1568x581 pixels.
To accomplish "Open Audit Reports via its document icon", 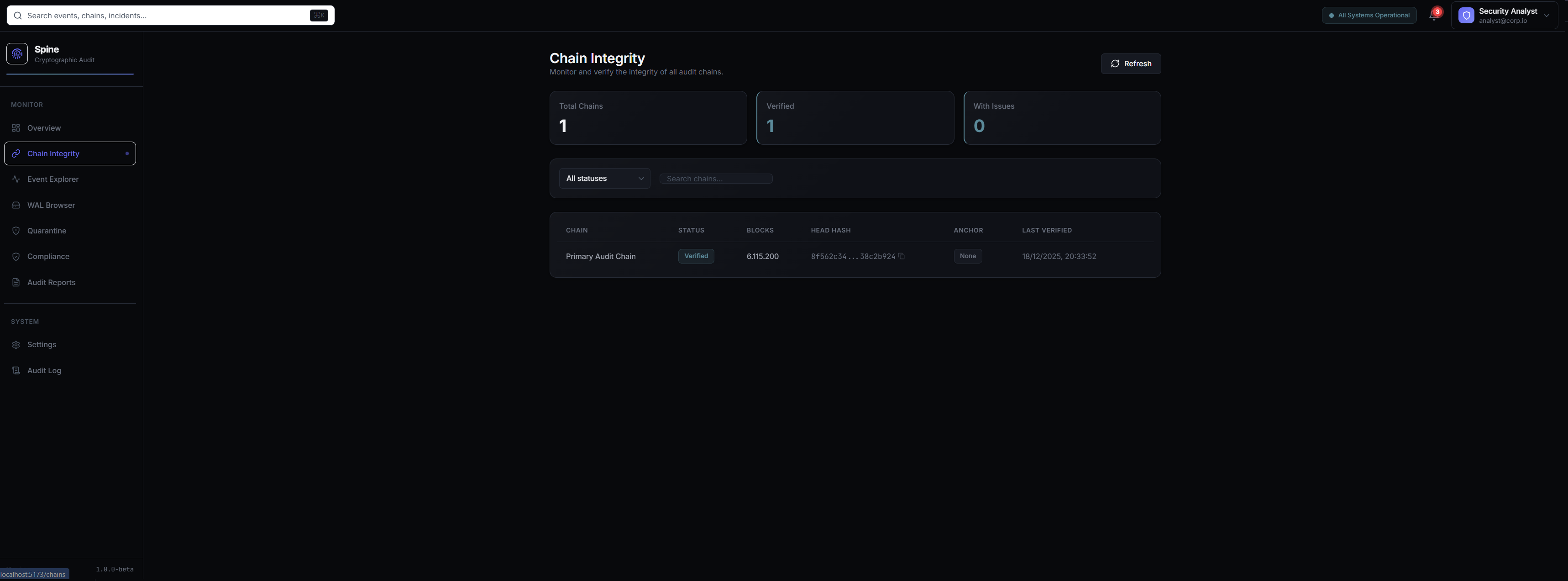I will click(x=16, y=282).
